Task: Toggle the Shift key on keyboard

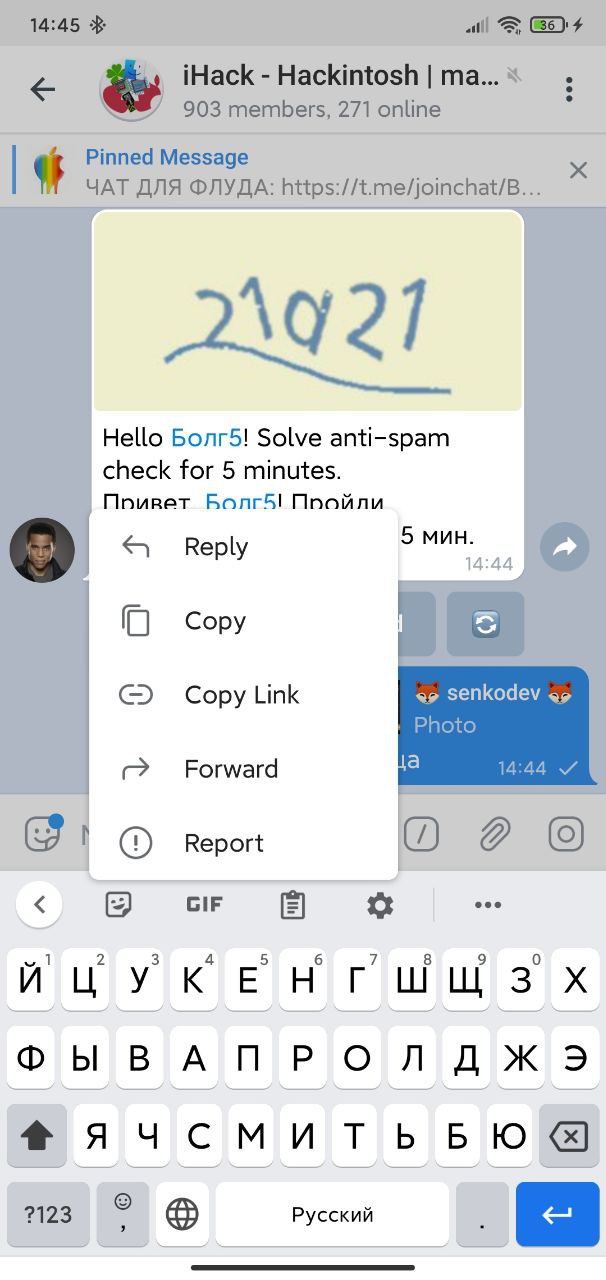Action: click(x=37, y=1136)
